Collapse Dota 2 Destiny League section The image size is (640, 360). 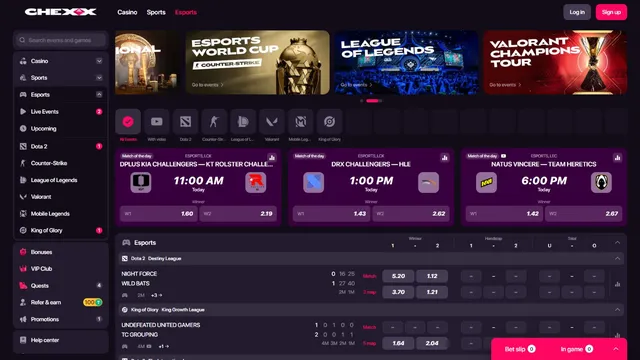click(x=618, y=258)
